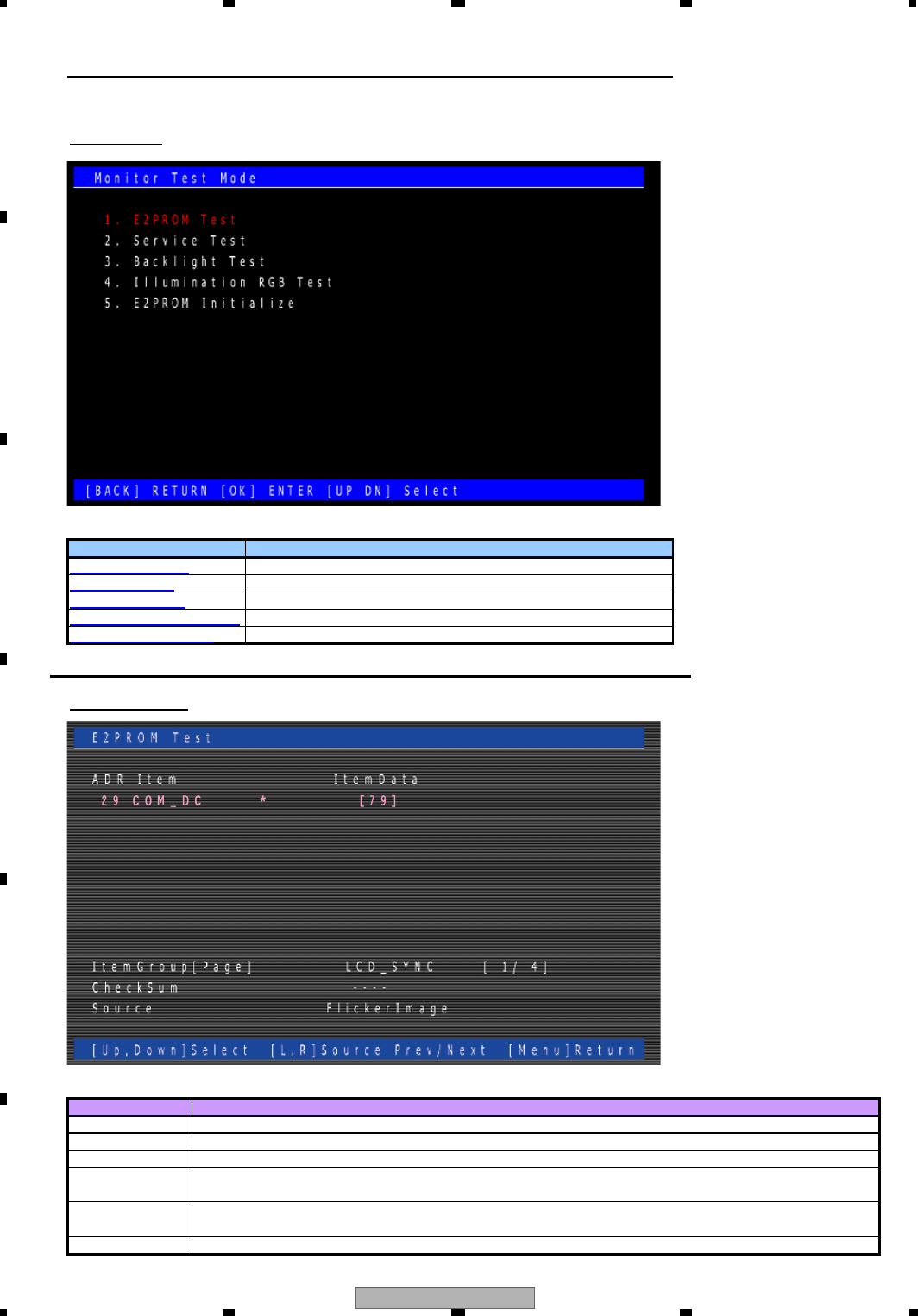
Task: Click the "LCD_SYNC" group value
Action: click(x=390, y=967)
